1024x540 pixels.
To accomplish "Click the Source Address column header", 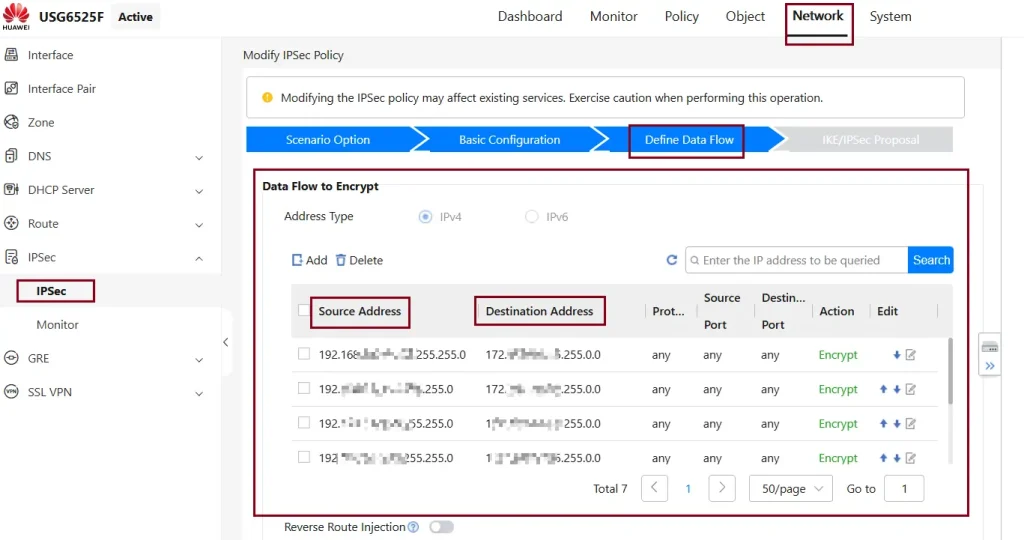I will (x=360, y=311).
